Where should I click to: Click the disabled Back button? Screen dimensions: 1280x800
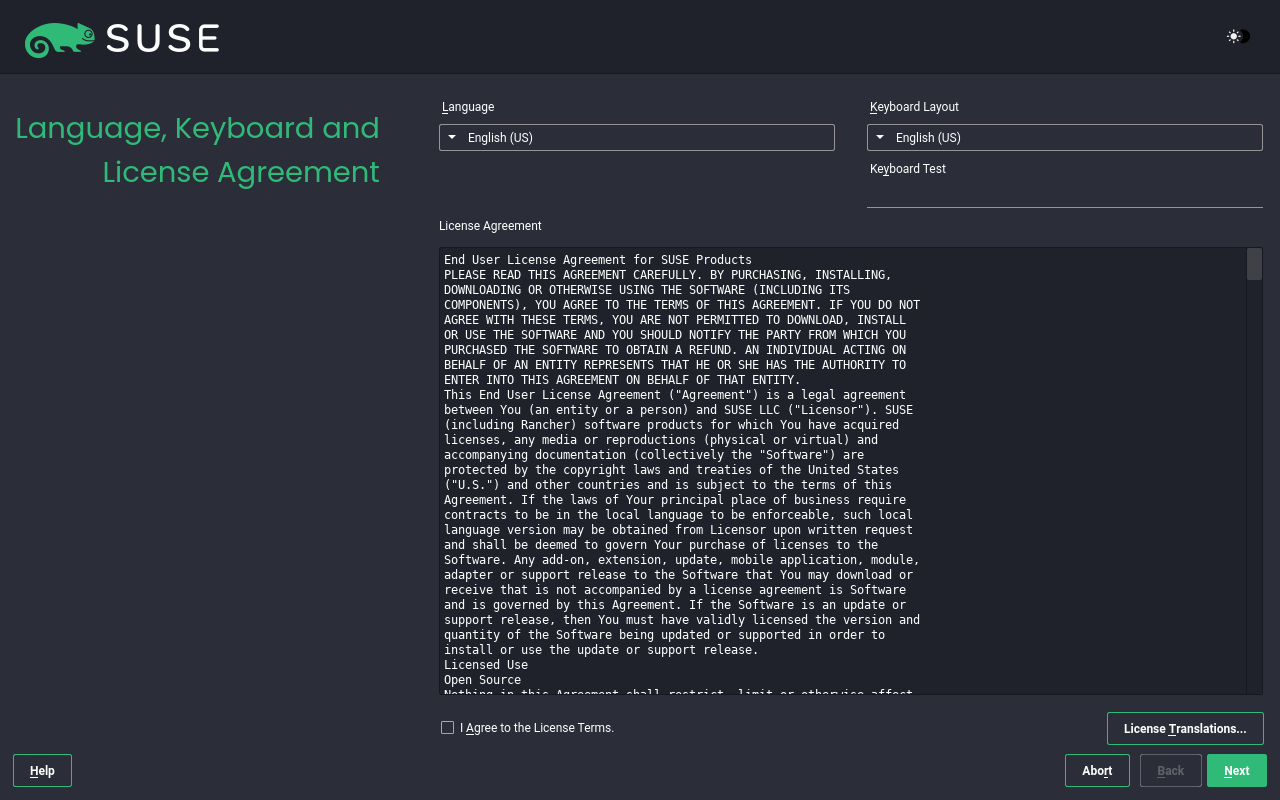pyautogui.click(x=1170, y=771)
